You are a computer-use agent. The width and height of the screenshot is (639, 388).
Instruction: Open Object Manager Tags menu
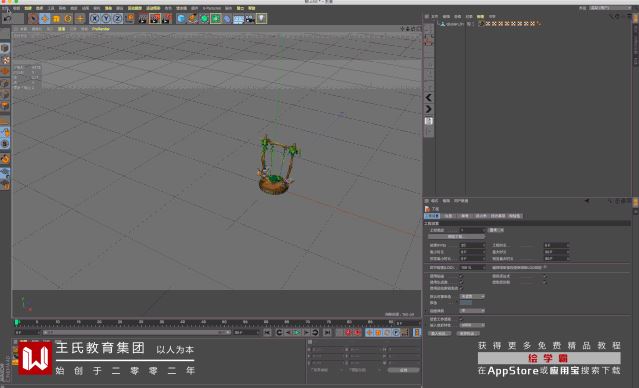[480, 16]
